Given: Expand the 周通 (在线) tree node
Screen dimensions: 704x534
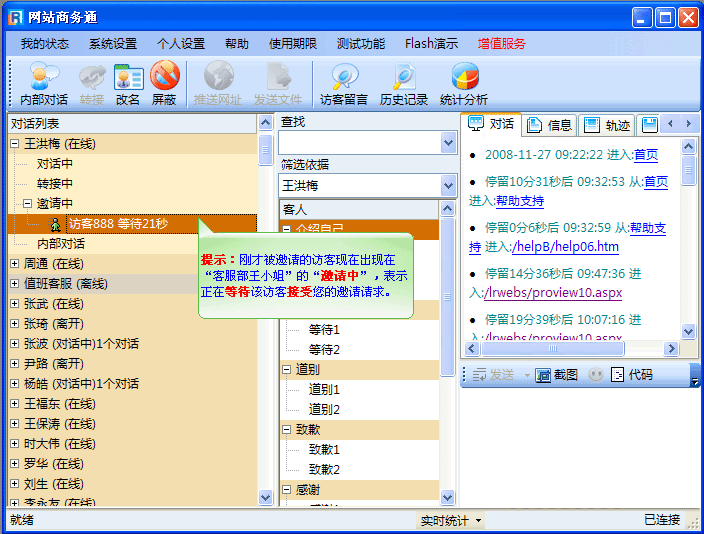Looking at the screenshot, I should pos(15,264).
